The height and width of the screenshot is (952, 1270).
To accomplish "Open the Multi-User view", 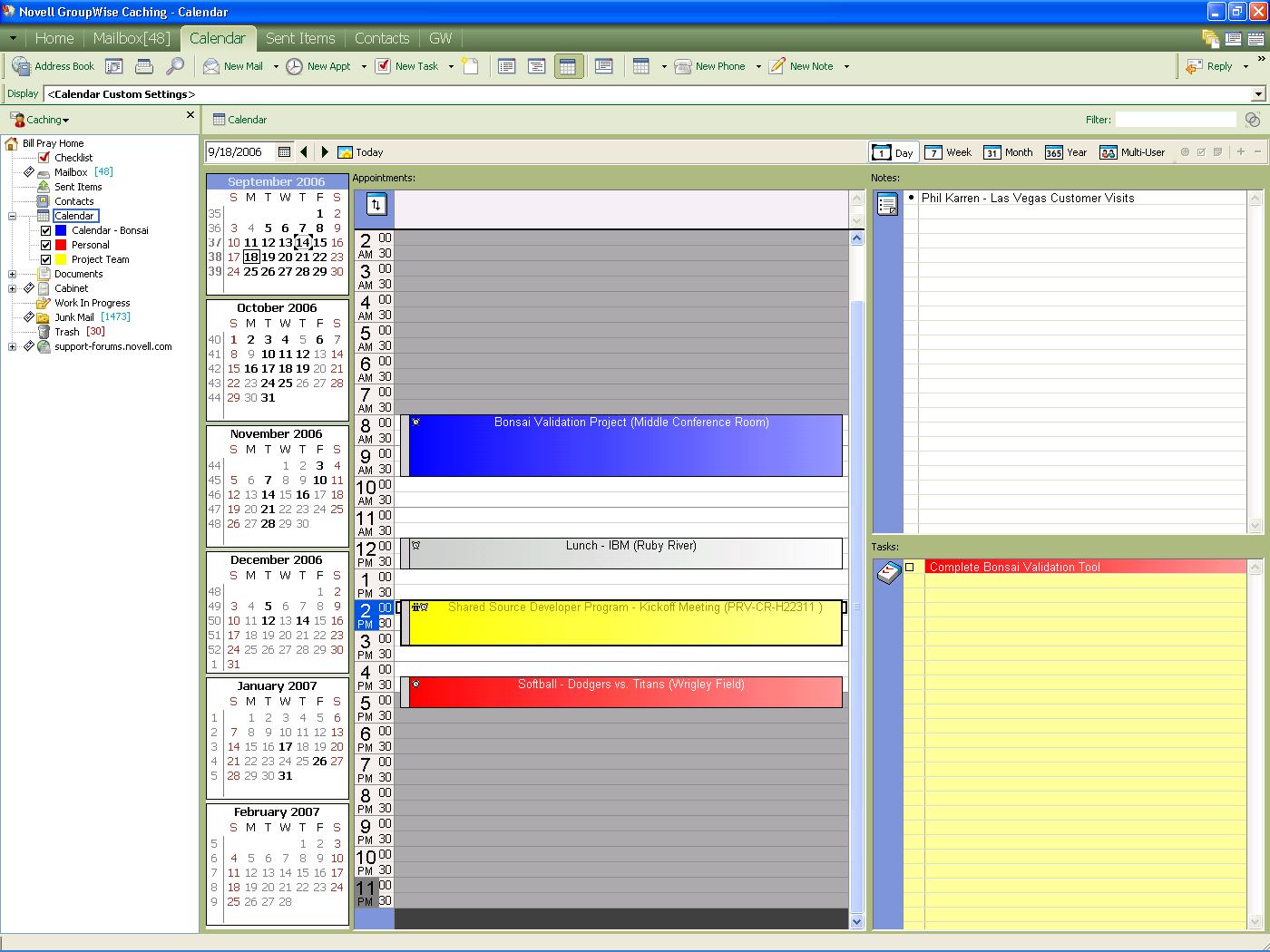I will pyautogui.click(x=1132, y=152).
